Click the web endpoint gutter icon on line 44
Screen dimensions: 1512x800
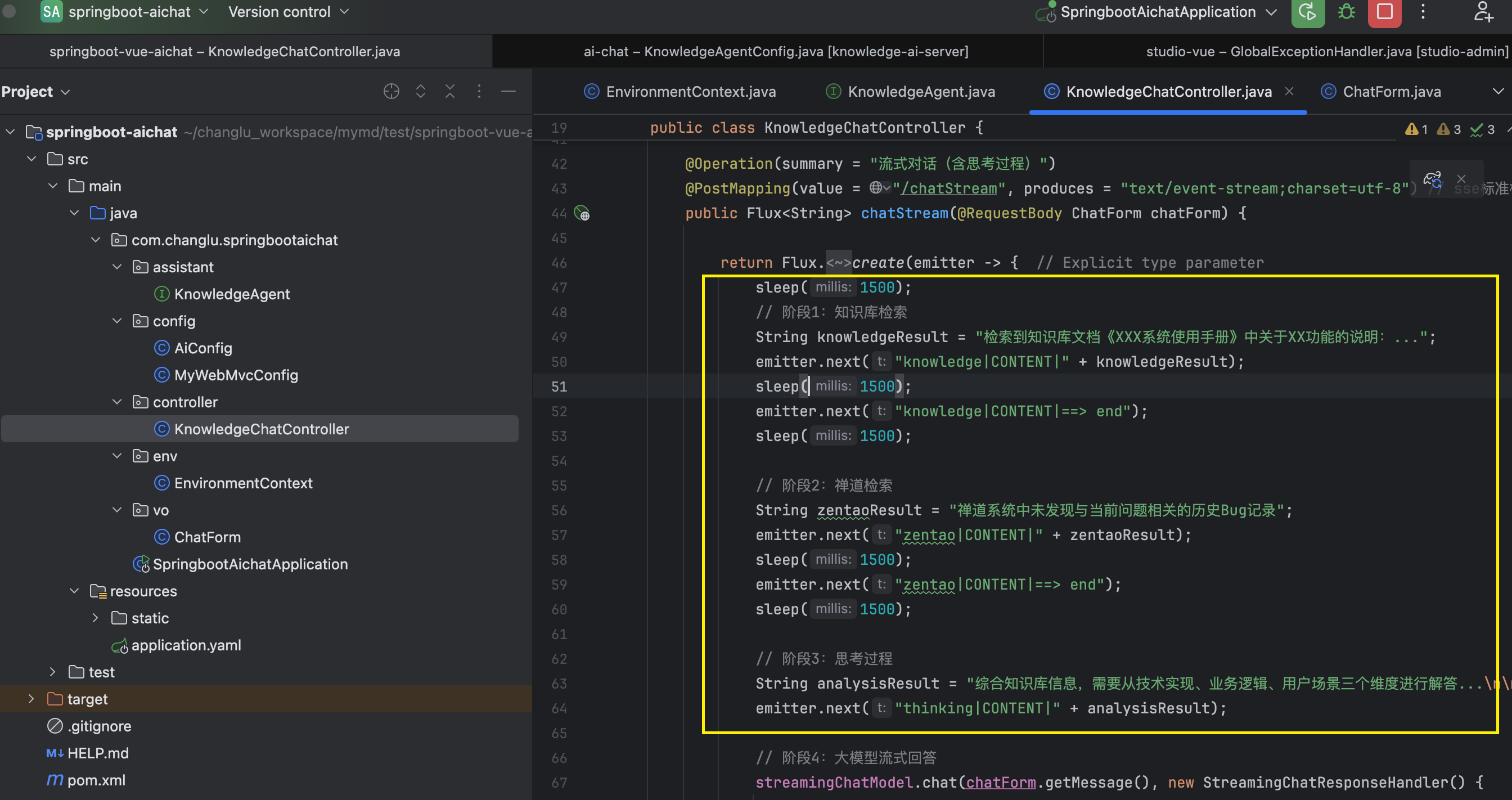[x=582, y=213]
